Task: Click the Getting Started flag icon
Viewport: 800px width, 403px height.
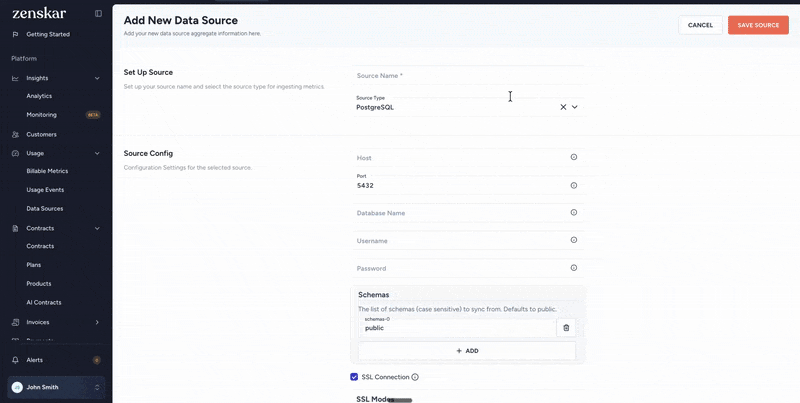Action: 15,34
